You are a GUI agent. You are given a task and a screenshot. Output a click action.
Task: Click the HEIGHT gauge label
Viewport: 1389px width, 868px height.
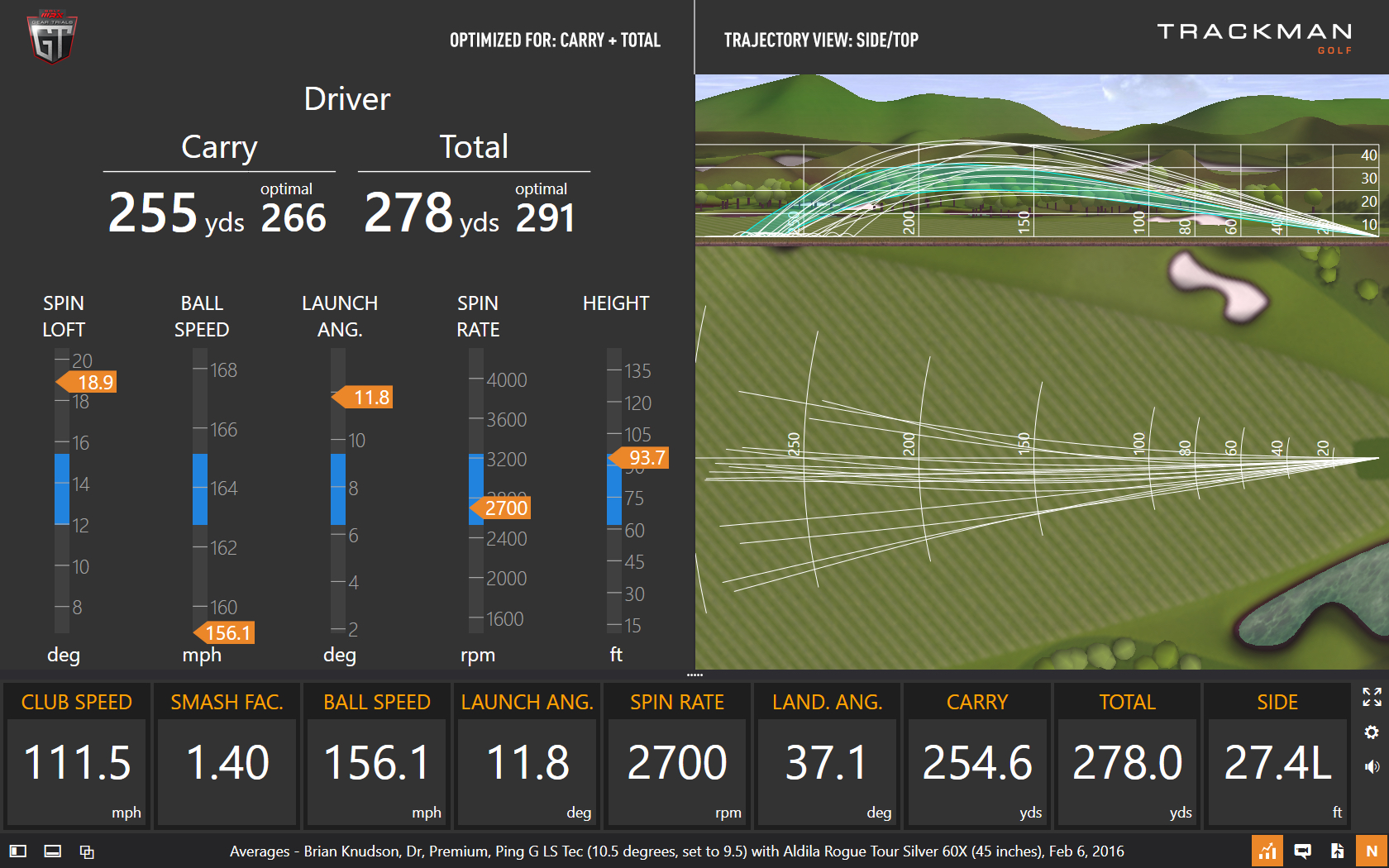(616, 303)
